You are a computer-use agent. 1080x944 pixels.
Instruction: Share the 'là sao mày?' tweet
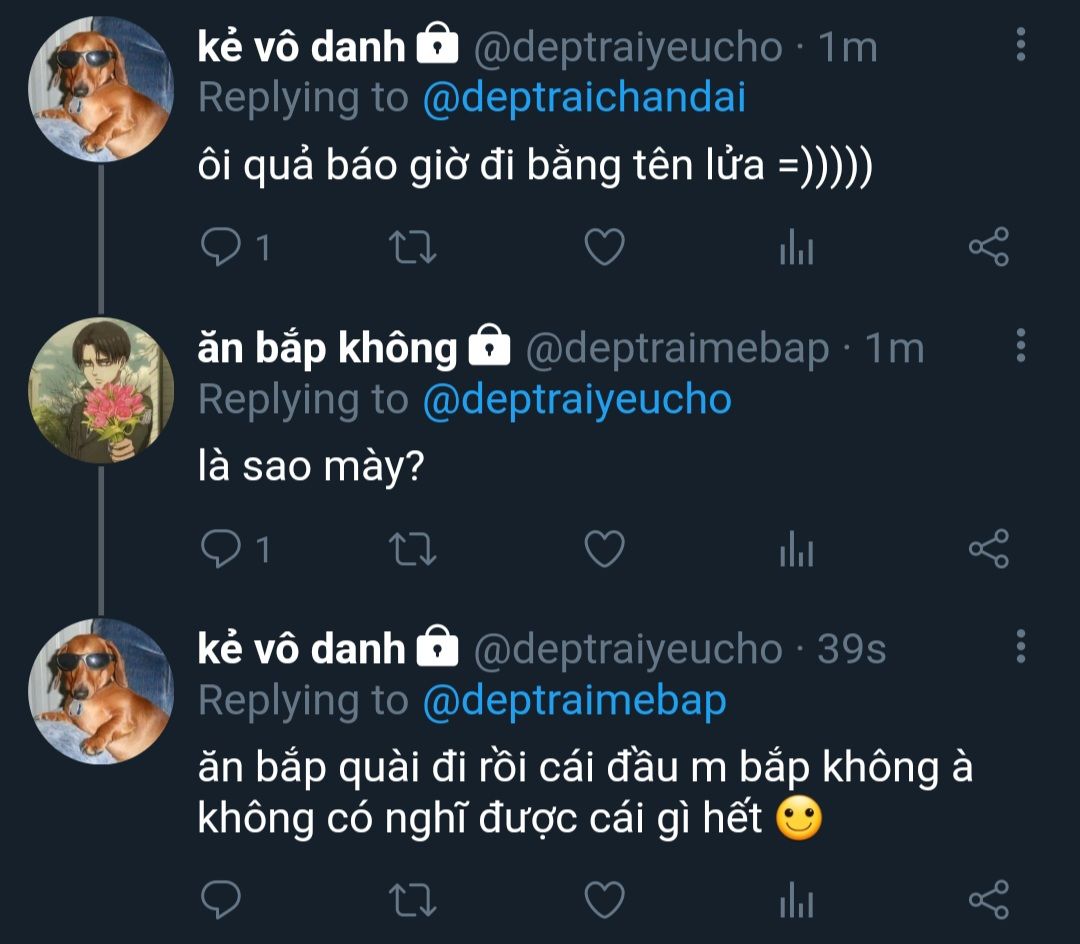click(x=989, y=549)
